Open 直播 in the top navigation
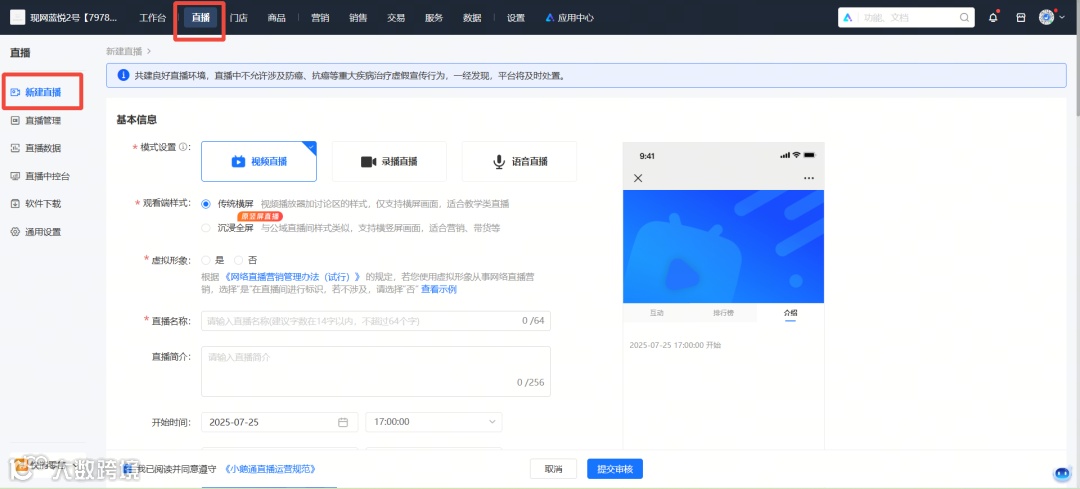Image resolution: width=1080 pixels, height=489 pixels. (x=200, y=18)
